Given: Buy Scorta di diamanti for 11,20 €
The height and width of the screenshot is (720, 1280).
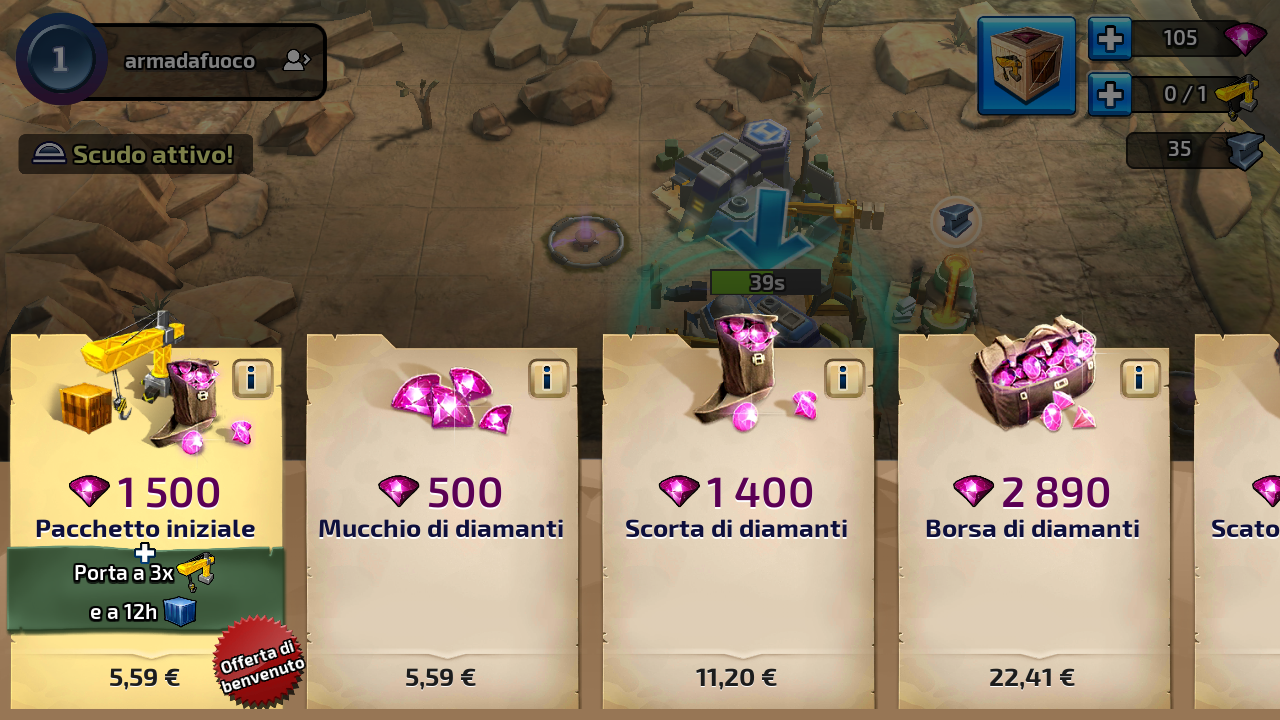Looking at the screenshot, I should [736, 677].
